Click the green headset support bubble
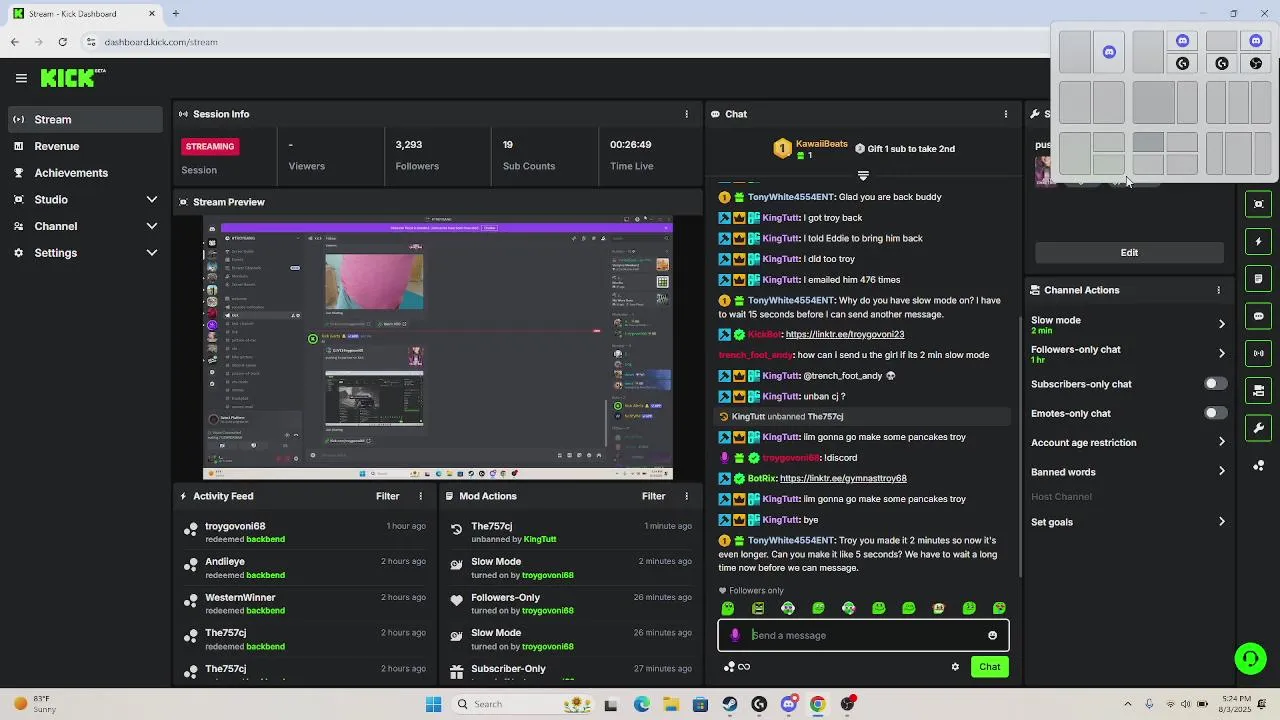 pos(1250,658)
